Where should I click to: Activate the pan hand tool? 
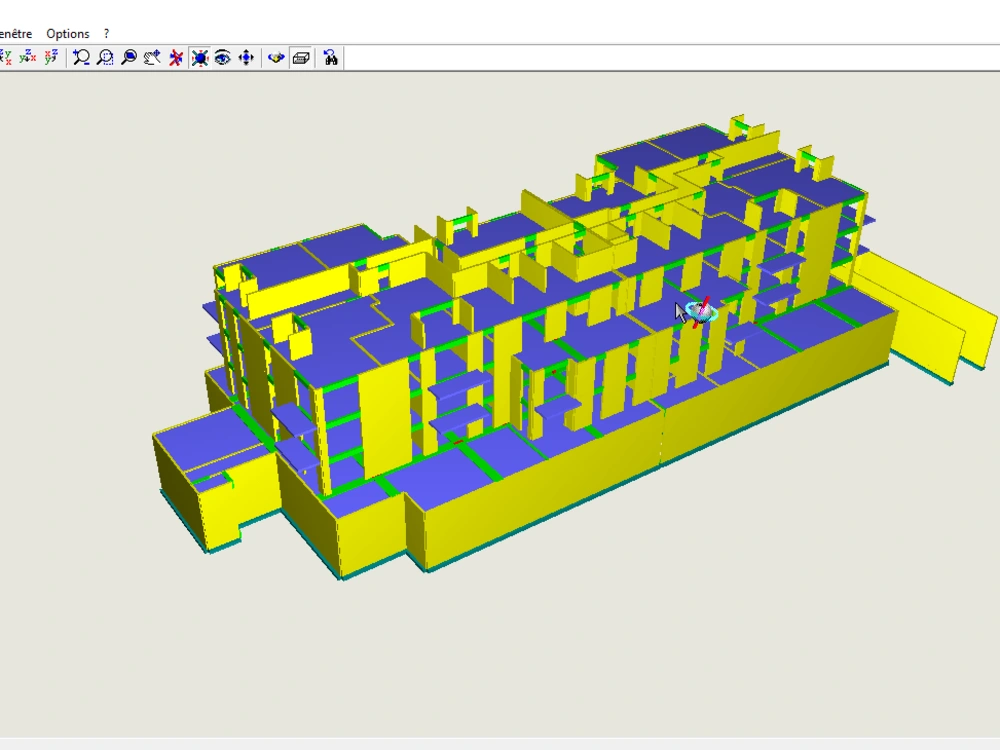tap(150, 57)
